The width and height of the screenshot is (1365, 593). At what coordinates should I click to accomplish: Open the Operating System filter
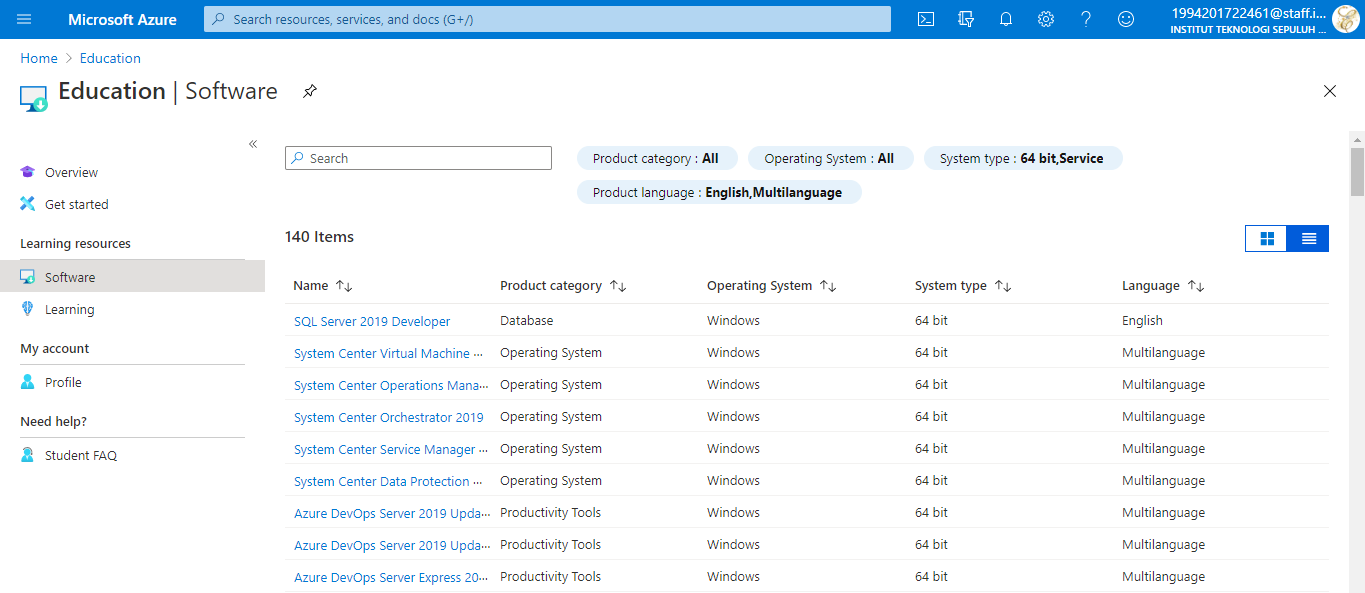pyautogui.click(x=829, y=158)
